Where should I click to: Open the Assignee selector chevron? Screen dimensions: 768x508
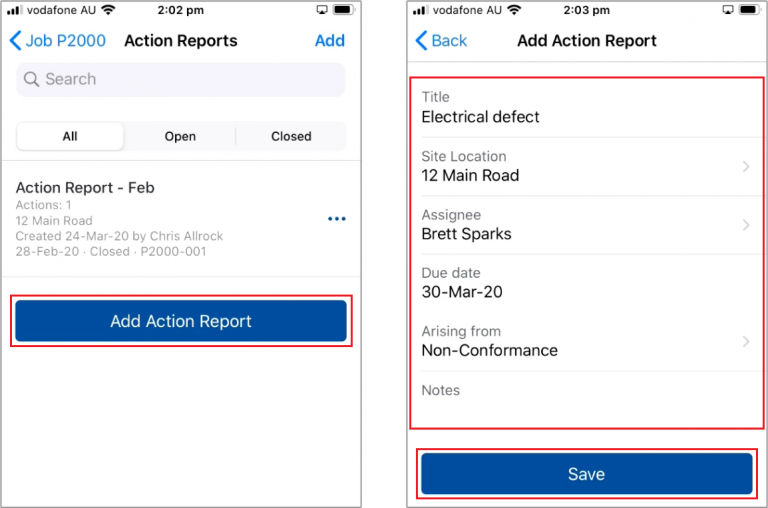pos(746,225)
